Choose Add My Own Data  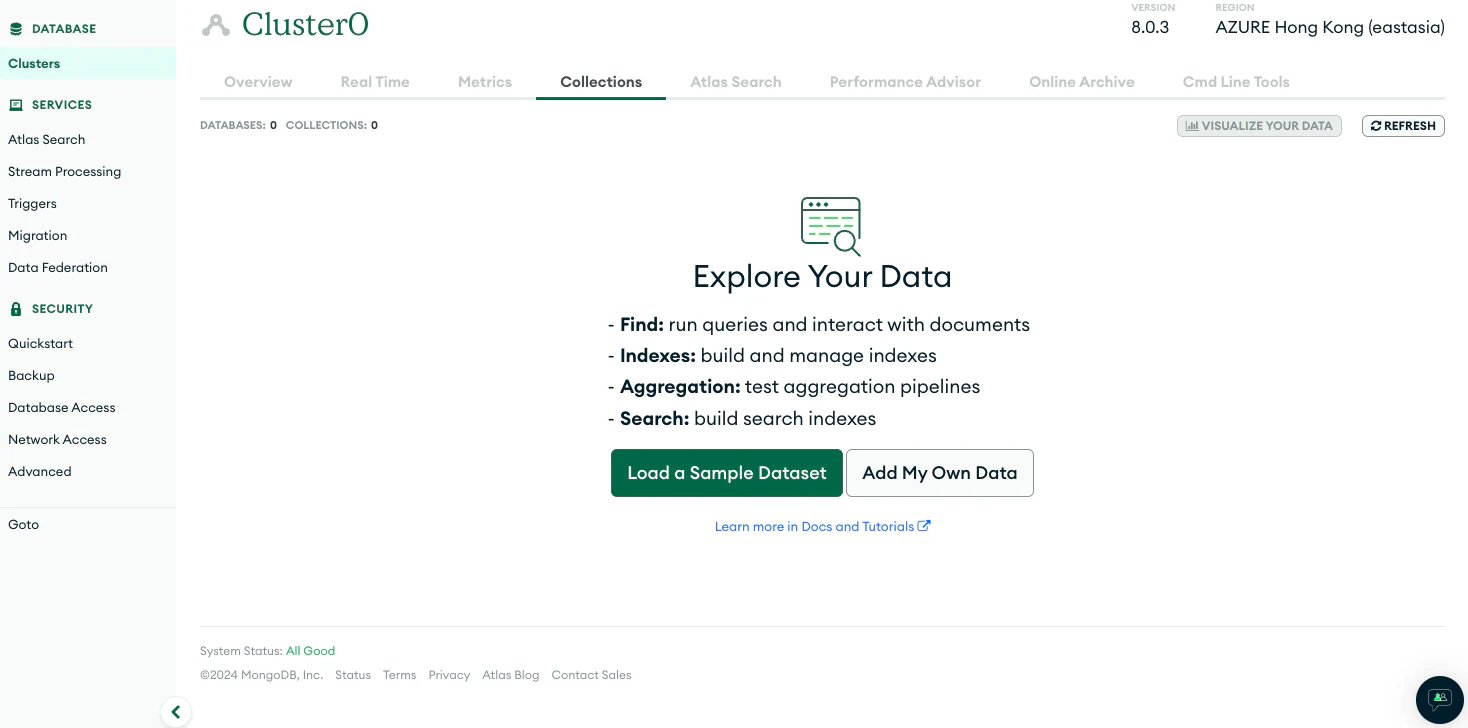940,473
